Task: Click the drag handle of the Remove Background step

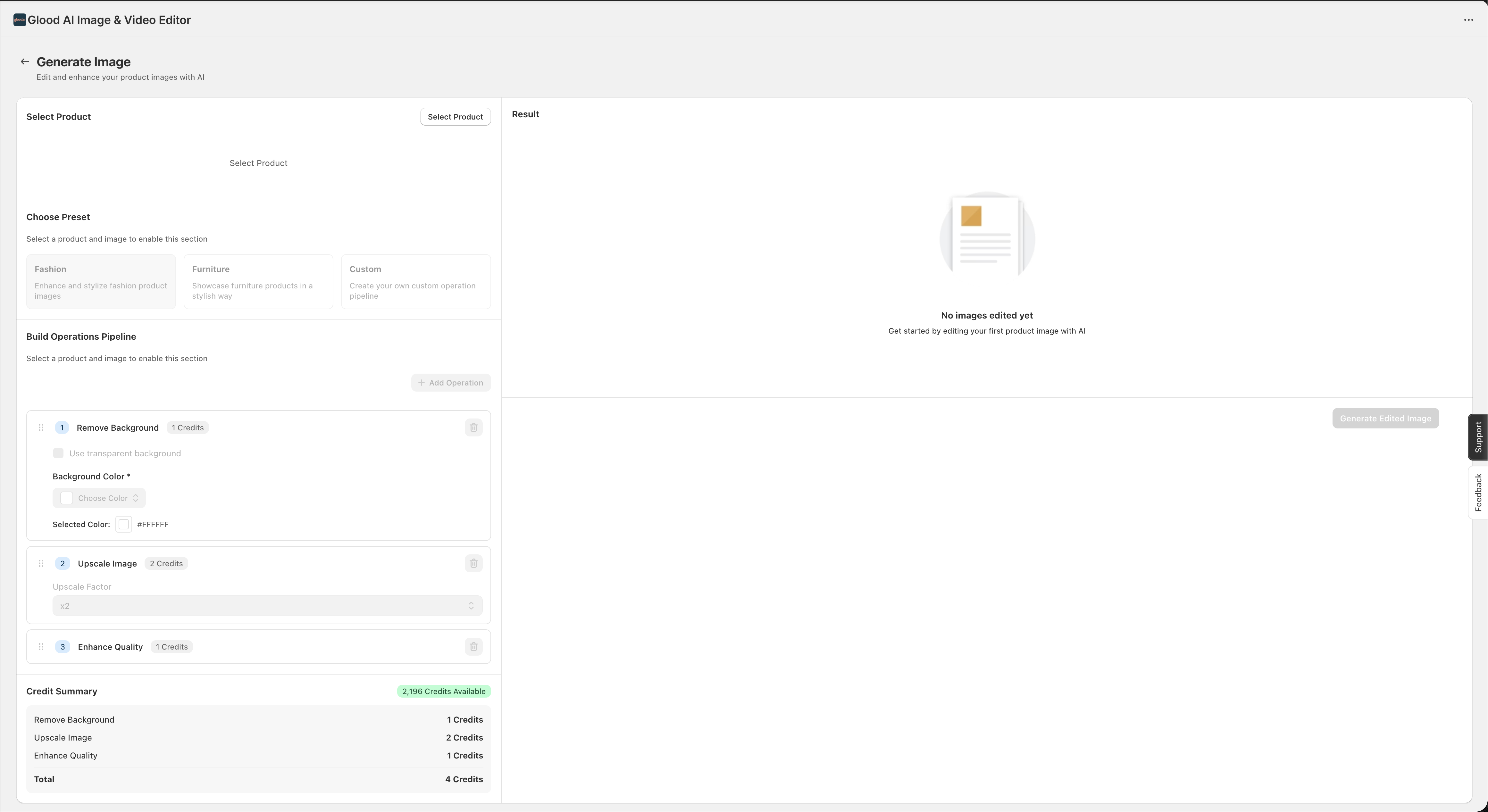Action: click(40, 427)
